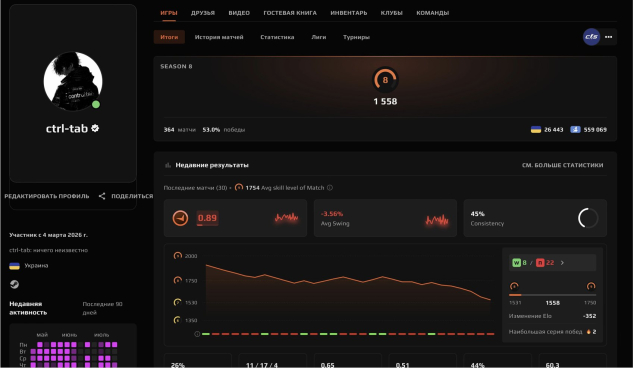The height and width of the screenshot is (368, 634).
Task: Click the Ukraine flag ranking icon
Action: pyautogui.click(x=536, y=129)
